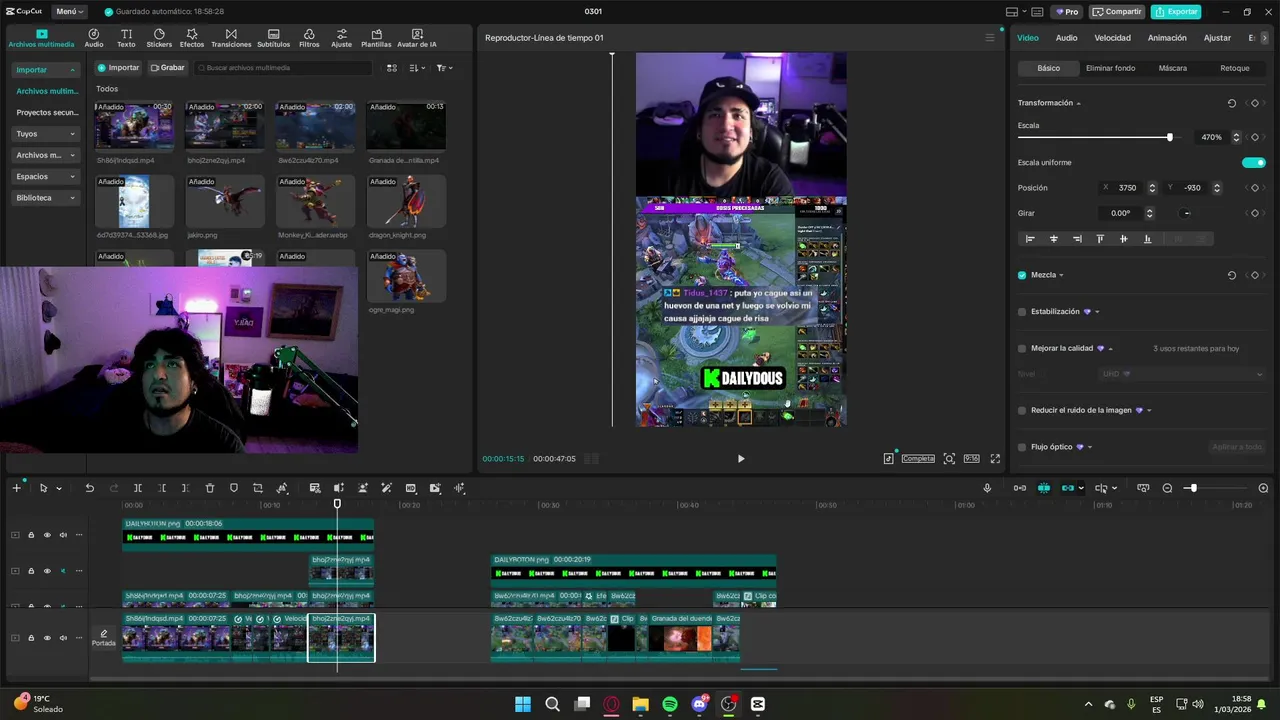Click the timeline zoom out magnifier

[x=1167, y=488]
